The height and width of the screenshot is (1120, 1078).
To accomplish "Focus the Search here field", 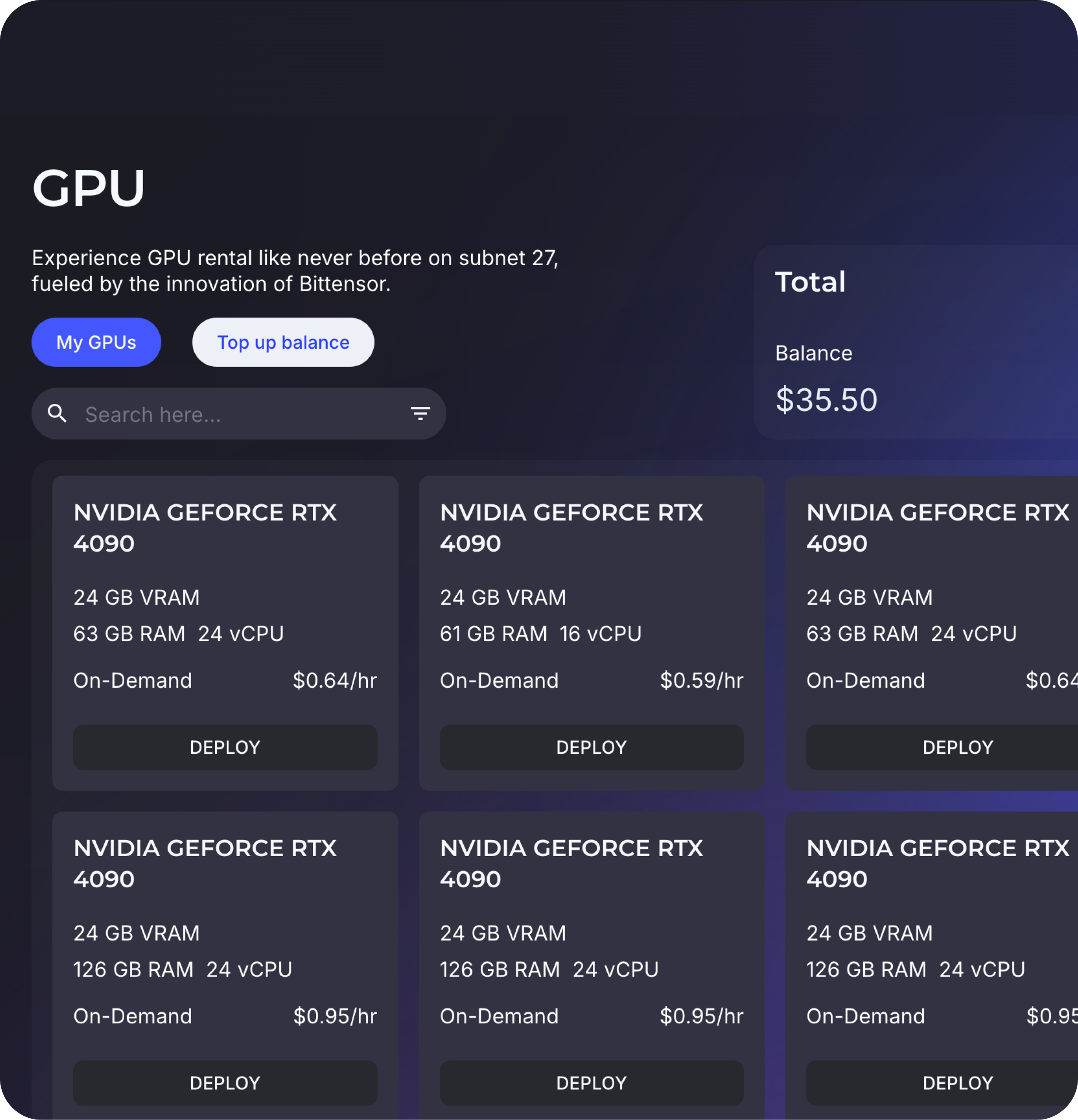I will pyautogui.click(x=239, y=414).
